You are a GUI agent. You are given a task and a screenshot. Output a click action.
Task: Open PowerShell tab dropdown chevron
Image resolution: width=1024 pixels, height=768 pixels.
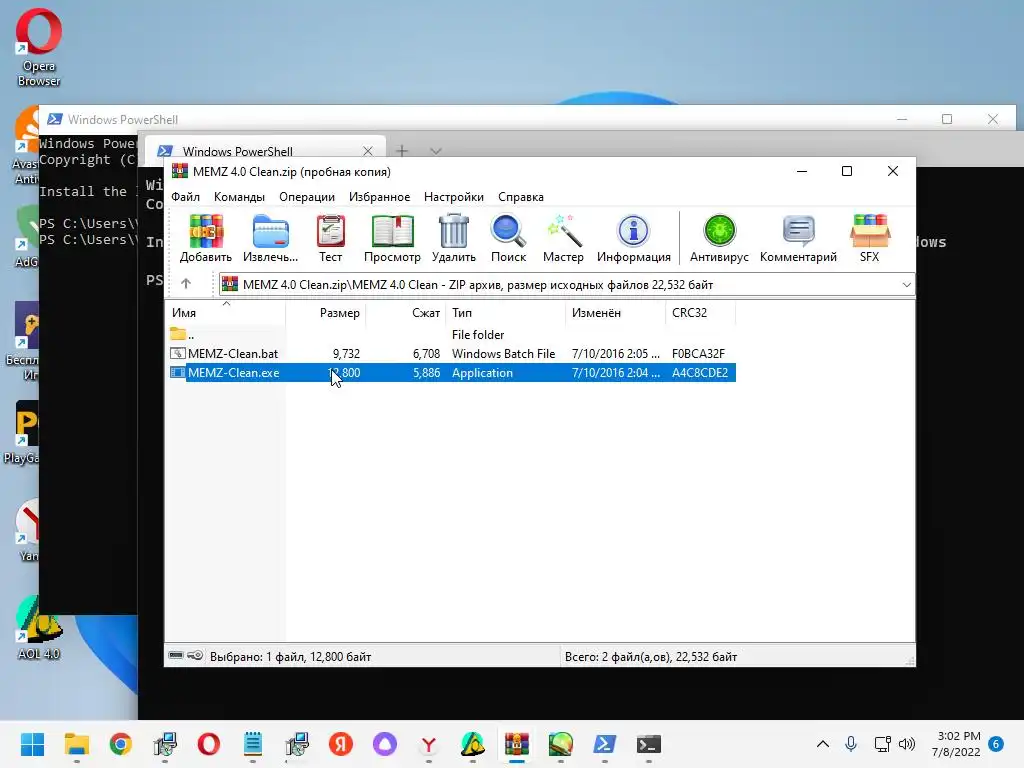[x=436, y=151]
